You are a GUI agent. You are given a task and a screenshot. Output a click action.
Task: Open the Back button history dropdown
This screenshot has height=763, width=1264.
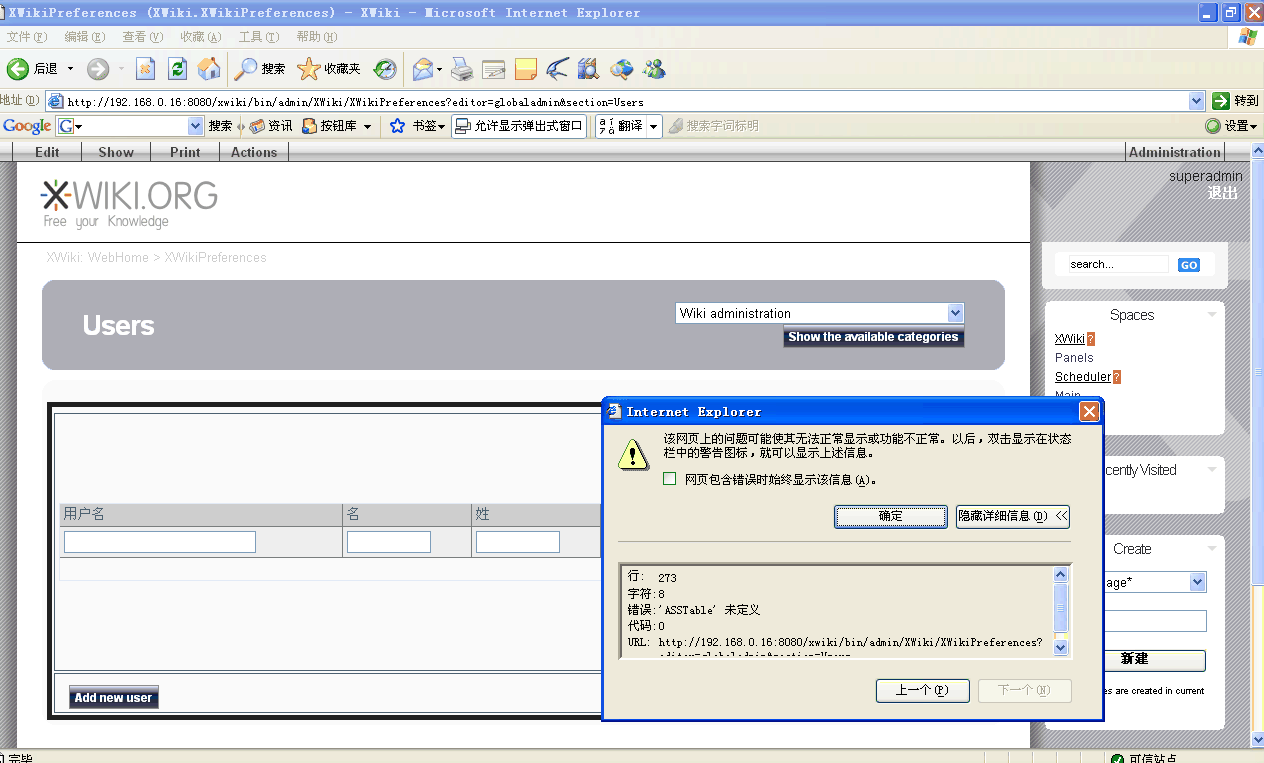tap(70, 69)
